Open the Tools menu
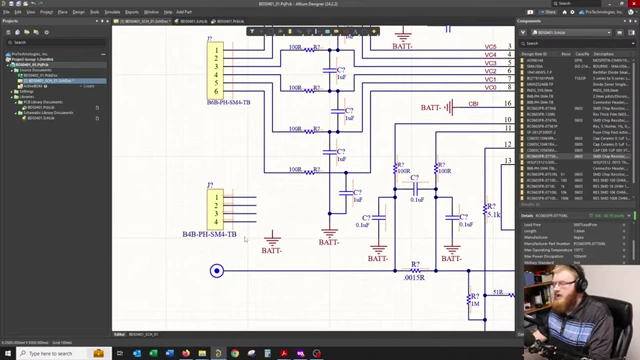This screenshot has height=360, width=640. click(x=94, y=12)
